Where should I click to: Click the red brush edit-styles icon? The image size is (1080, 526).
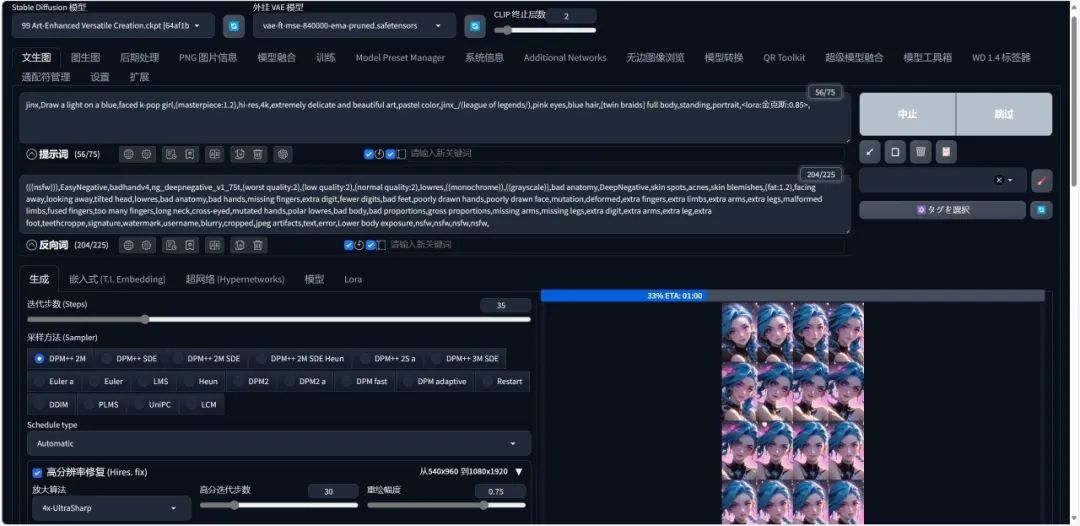tap(1041, 180)
